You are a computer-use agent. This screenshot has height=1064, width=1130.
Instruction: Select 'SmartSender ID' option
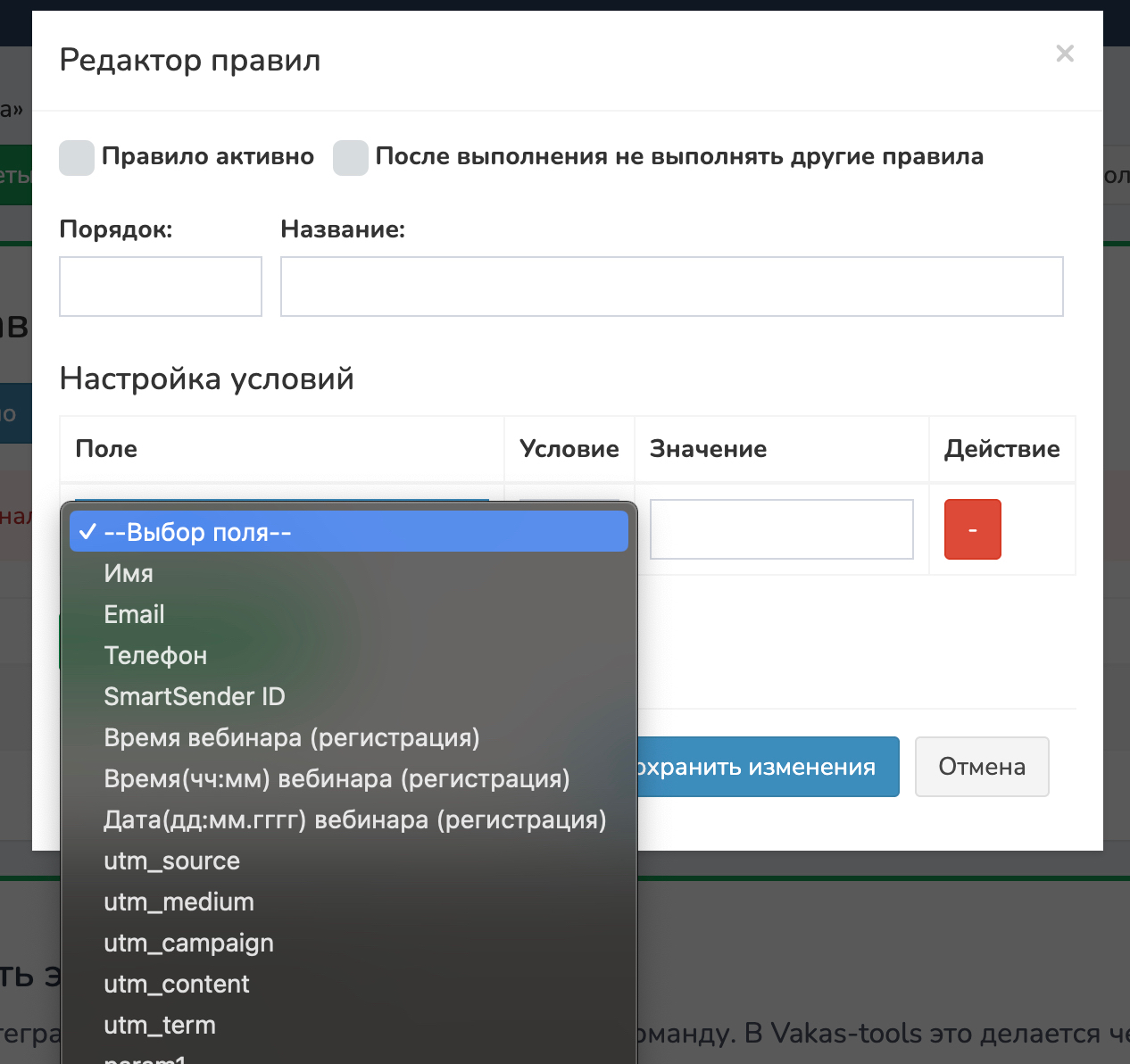click(x=195, y=696)
